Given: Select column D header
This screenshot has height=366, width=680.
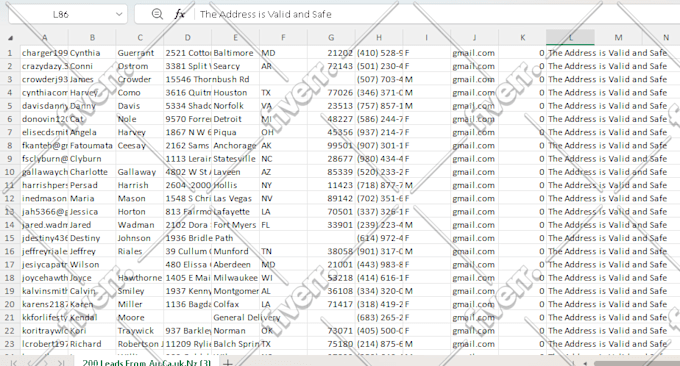Looking at the screenshot, I should click(x=187, y=38).
